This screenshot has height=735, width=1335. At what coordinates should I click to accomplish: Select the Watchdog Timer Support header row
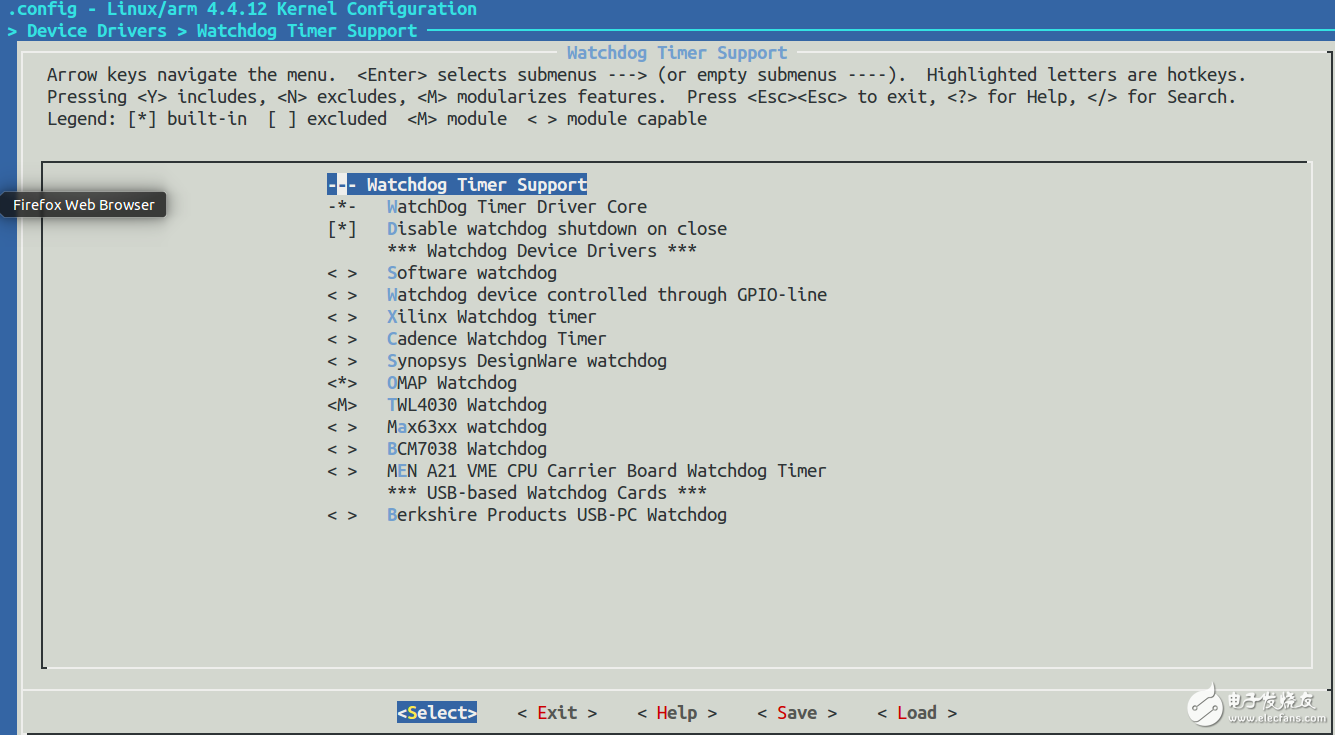(457, 185)
